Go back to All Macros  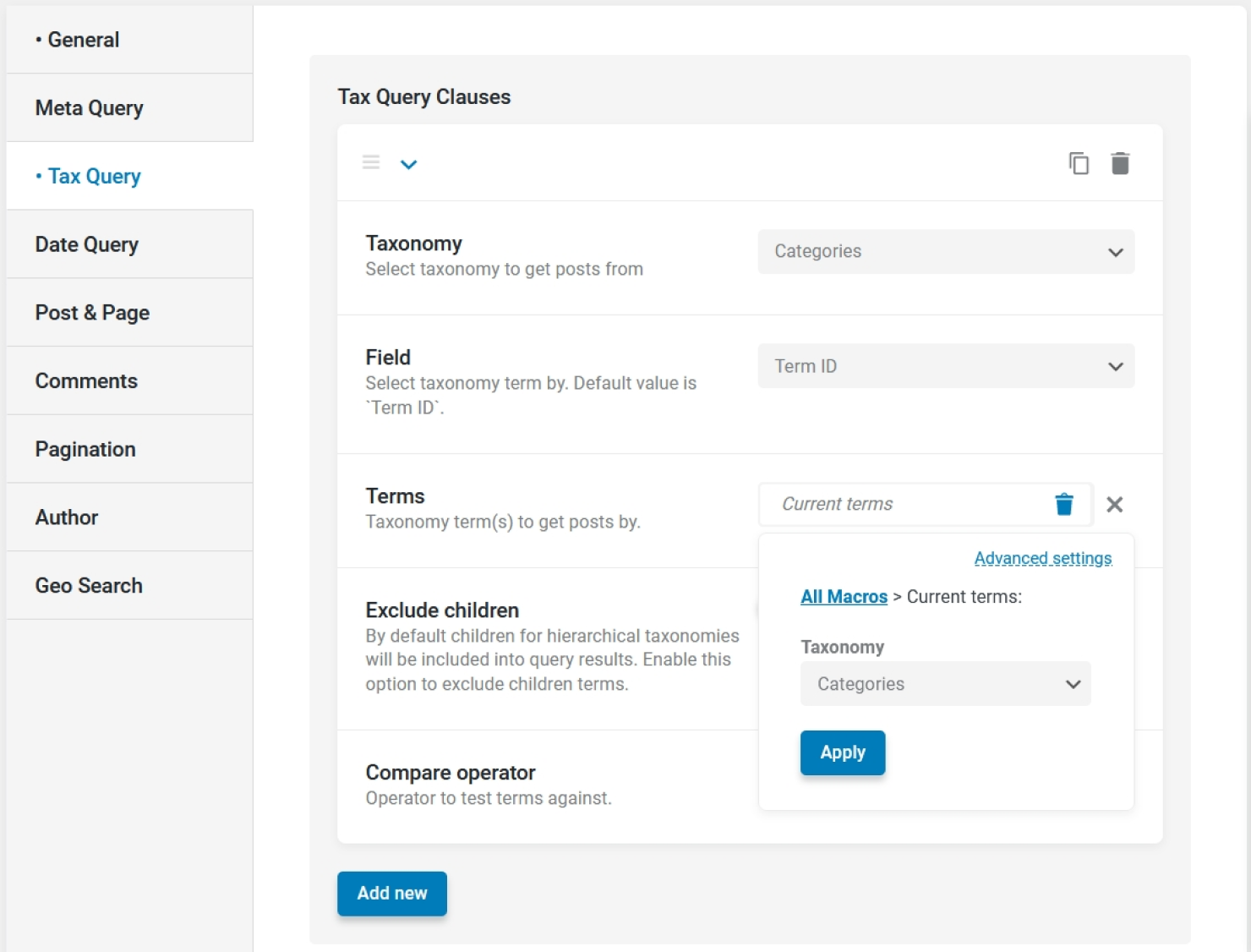pos(844,597)
